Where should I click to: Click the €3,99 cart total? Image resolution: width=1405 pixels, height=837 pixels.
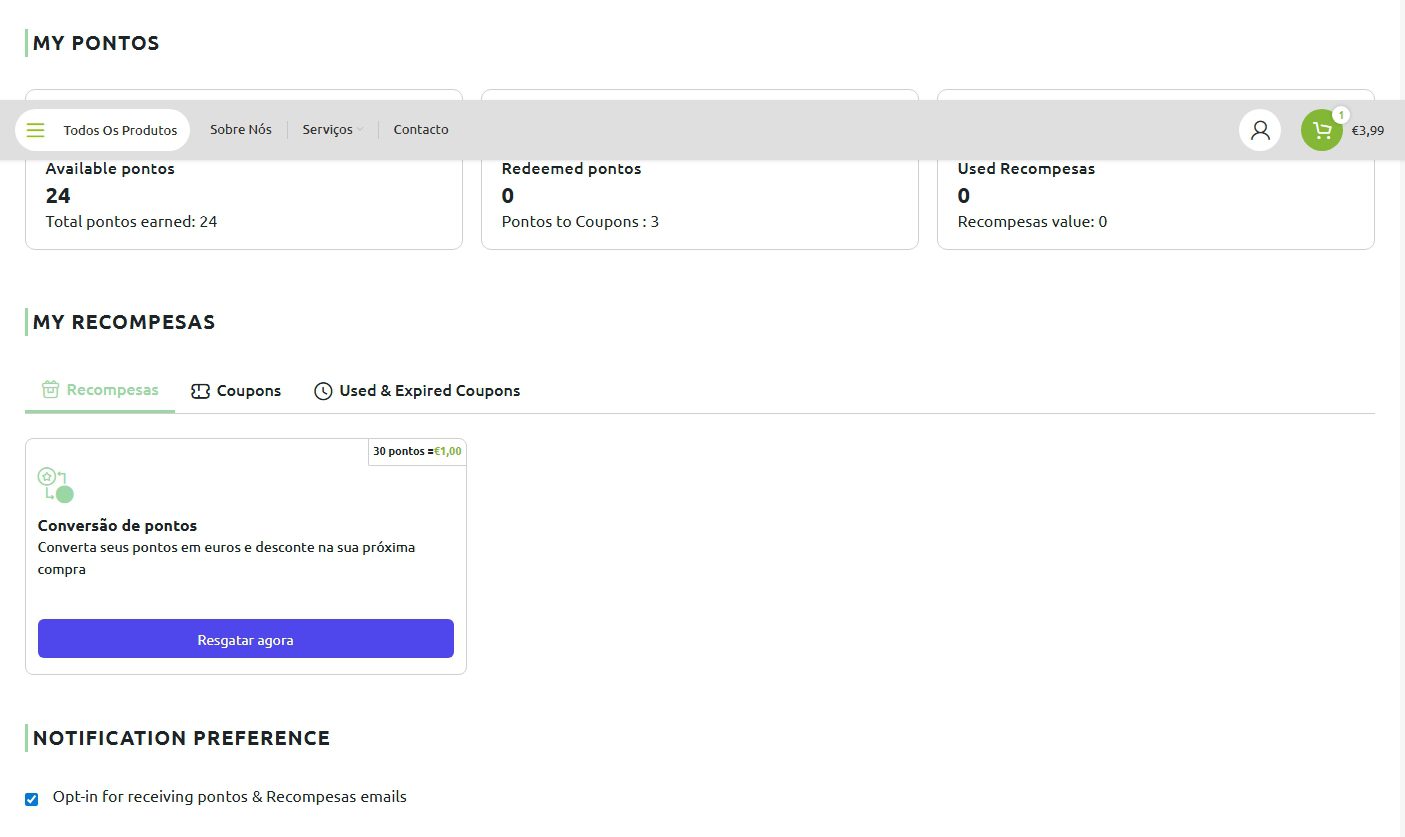pyautogui.click(x=1368, y=130)
